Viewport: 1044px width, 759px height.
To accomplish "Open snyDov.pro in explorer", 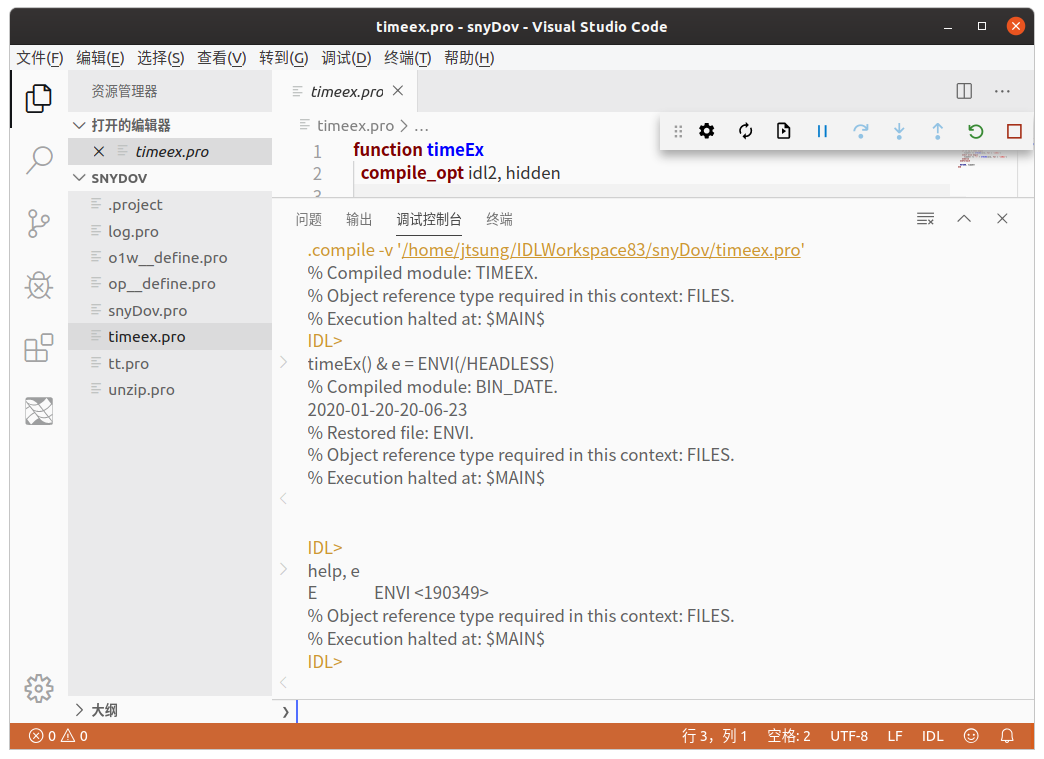I will [170, 310].
